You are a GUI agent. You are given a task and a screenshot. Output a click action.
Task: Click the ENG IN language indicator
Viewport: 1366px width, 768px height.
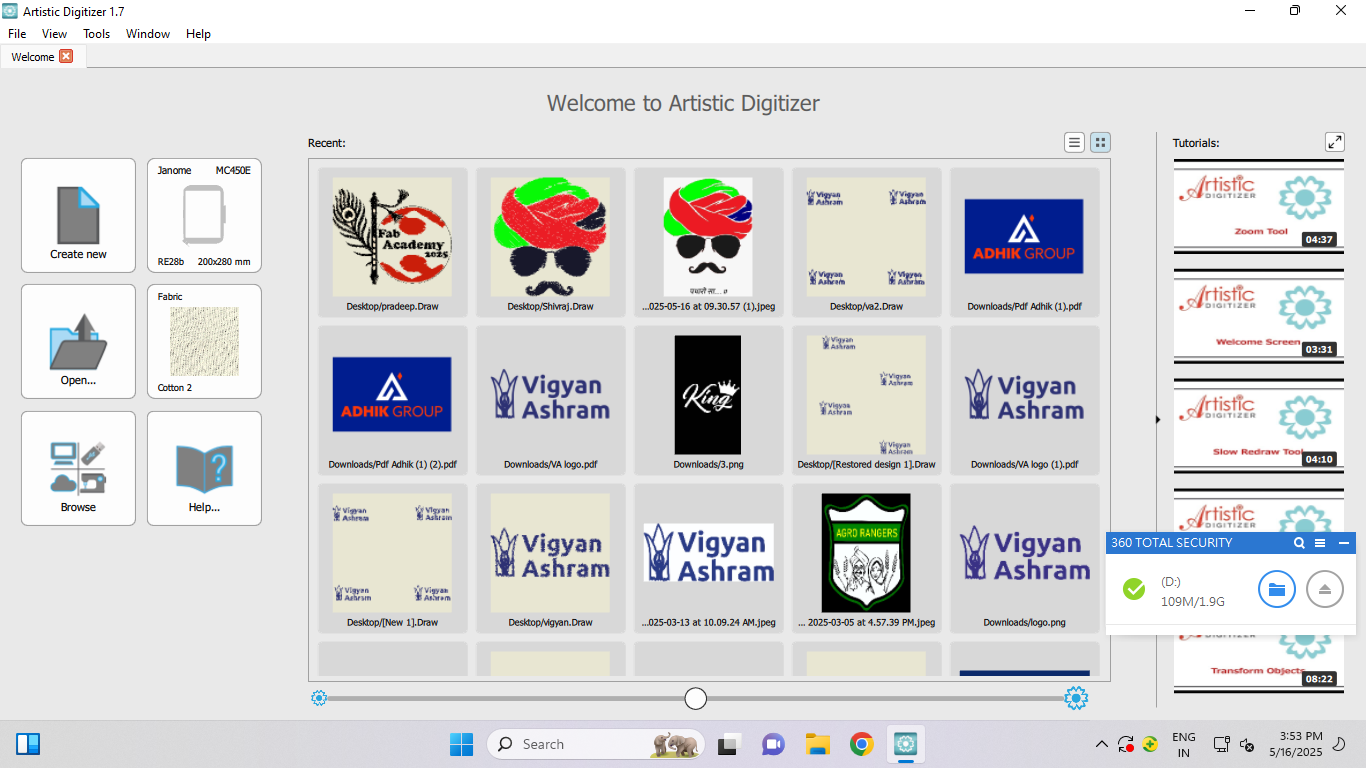point(1184,744)
